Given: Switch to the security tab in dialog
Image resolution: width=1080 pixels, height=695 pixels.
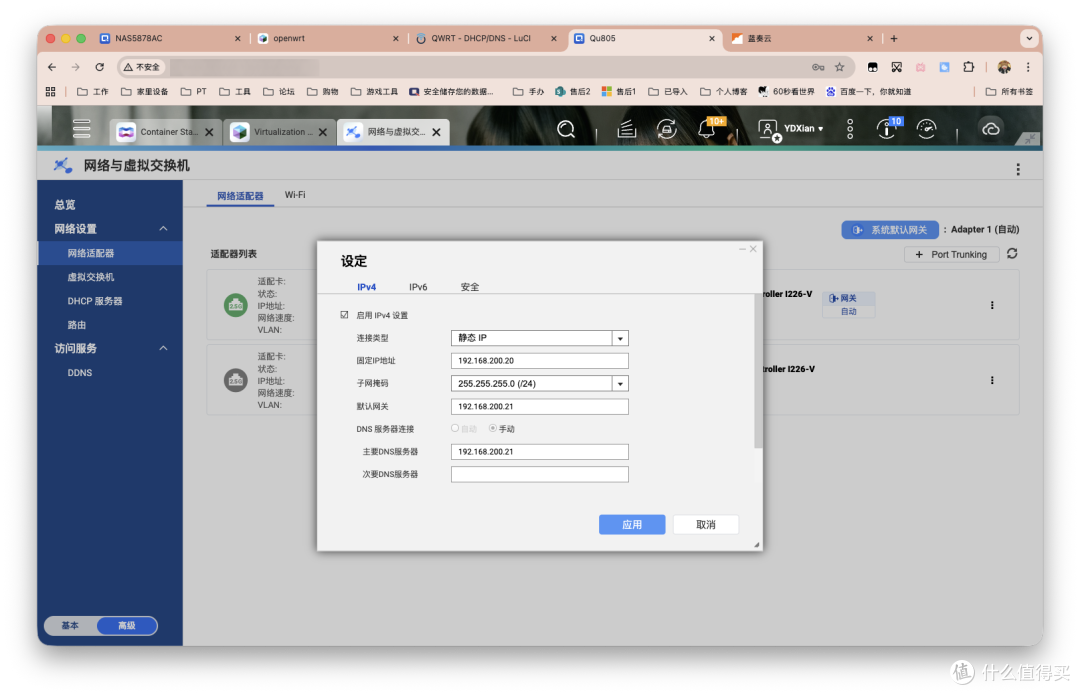Looking at the screenshot, I should [x=470, y=287].
